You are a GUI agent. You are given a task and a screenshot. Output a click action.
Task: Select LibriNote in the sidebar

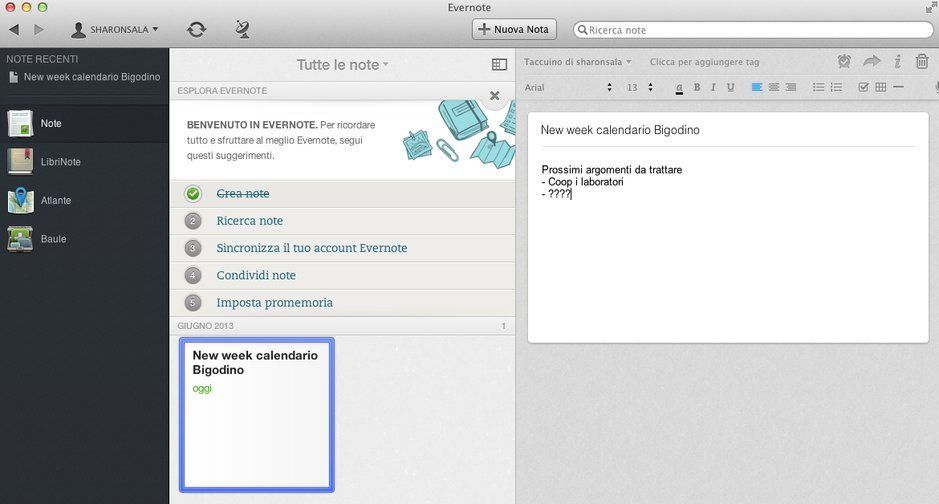tap(84, 162)
